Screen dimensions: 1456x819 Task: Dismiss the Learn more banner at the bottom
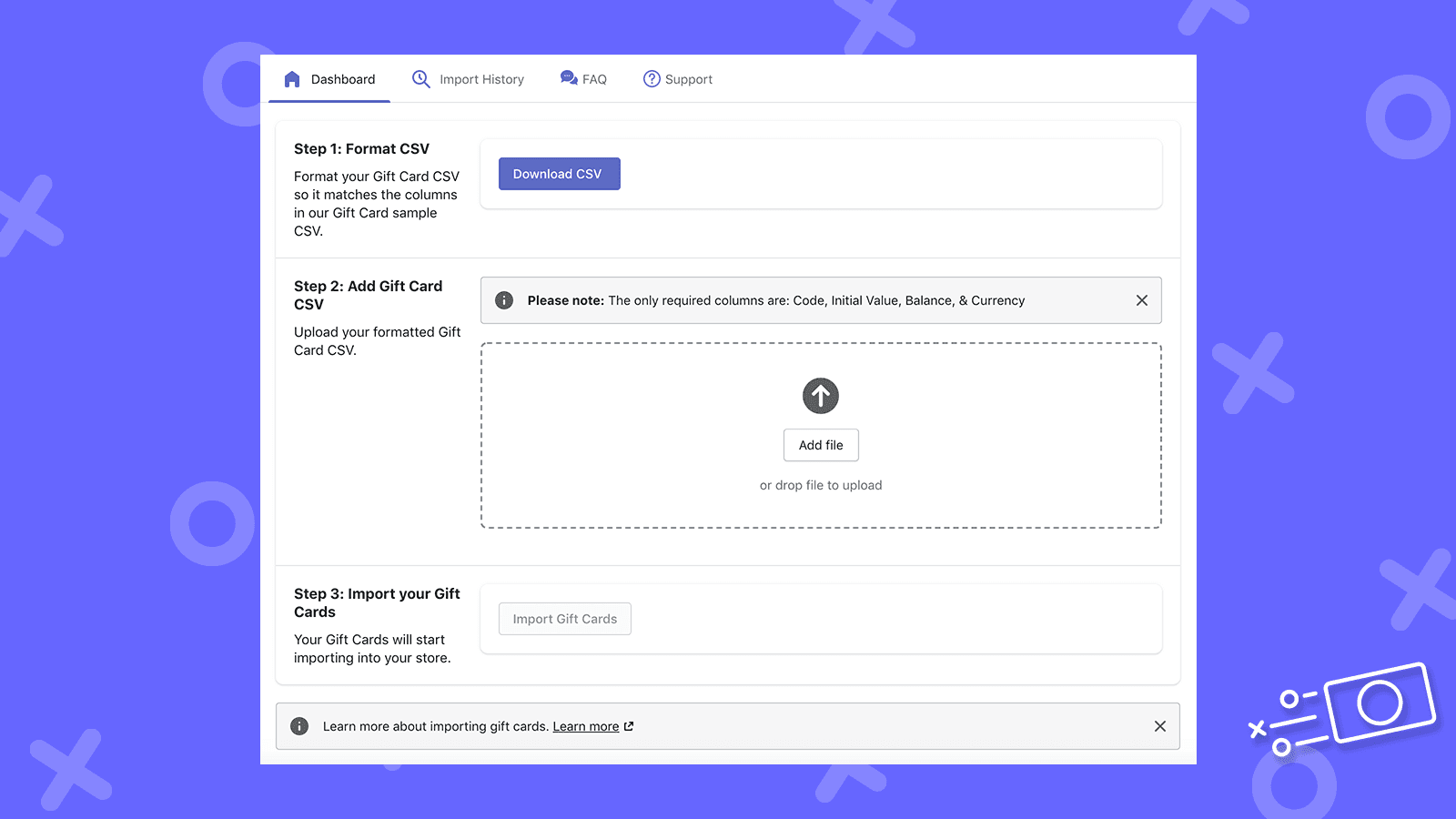(1159, 725)
